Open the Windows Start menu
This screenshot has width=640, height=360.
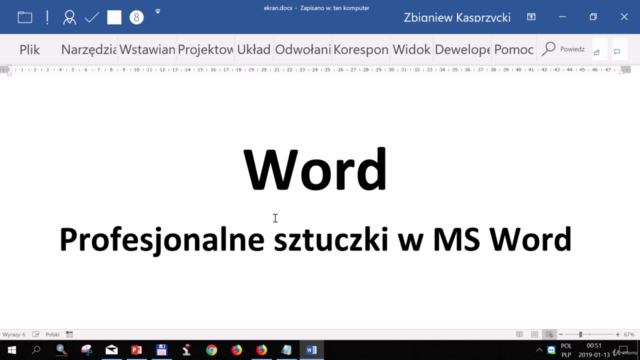[x=11, y=350]
